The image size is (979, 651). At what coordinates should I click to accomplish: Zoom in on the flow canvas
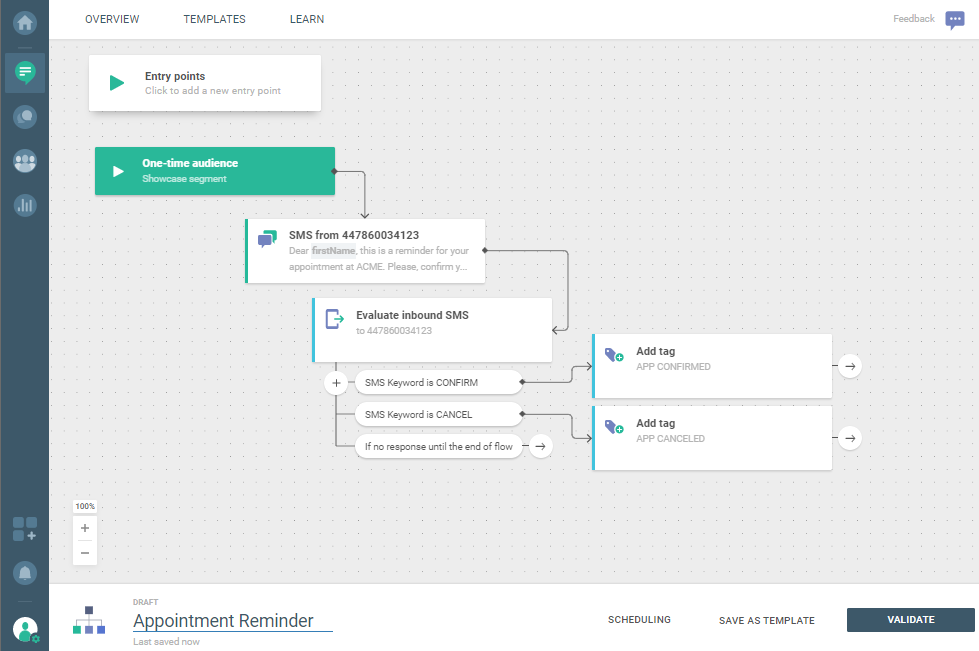[85, 528]
